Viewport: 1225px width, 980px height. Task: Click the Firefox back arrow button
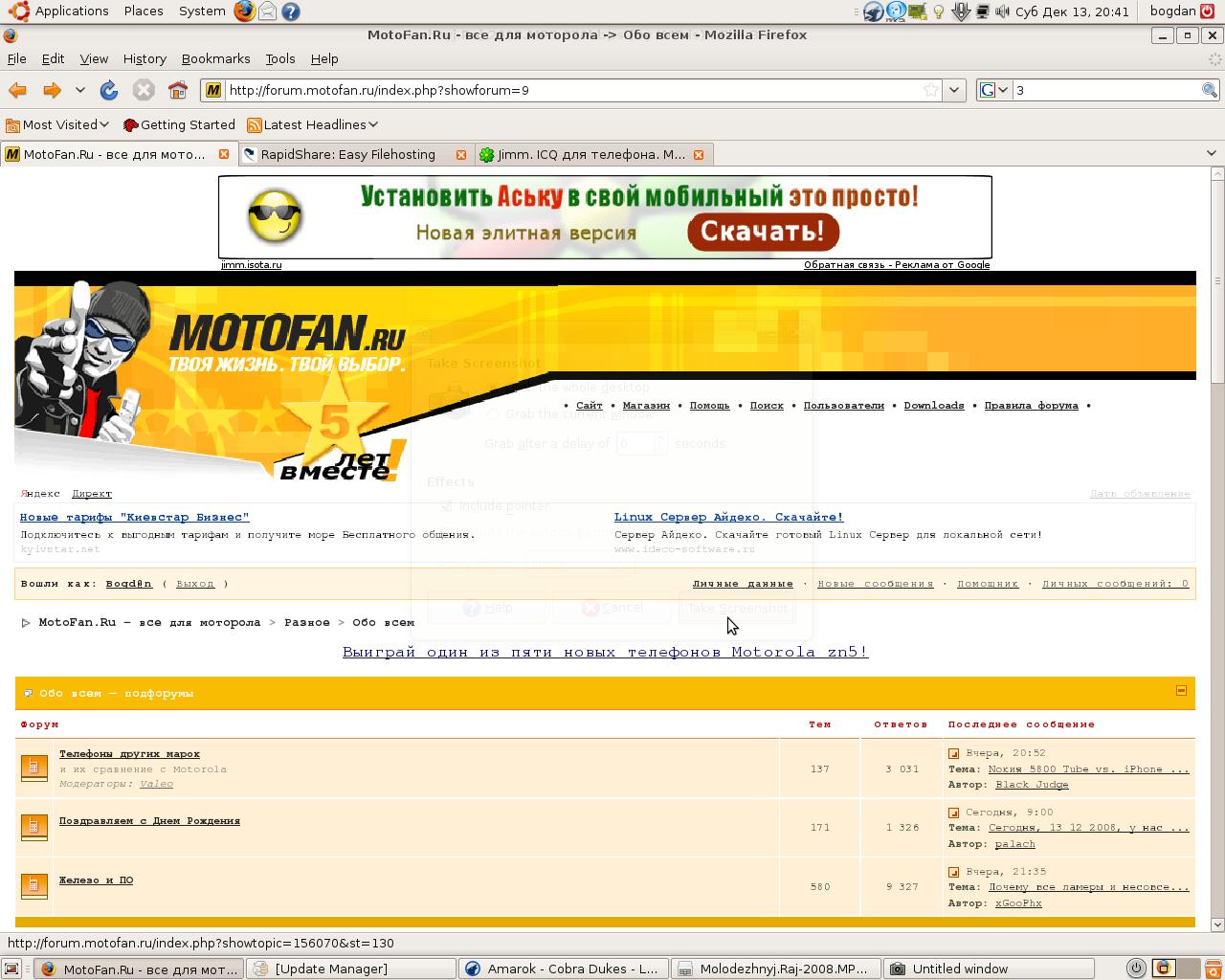tap(17, 90)
